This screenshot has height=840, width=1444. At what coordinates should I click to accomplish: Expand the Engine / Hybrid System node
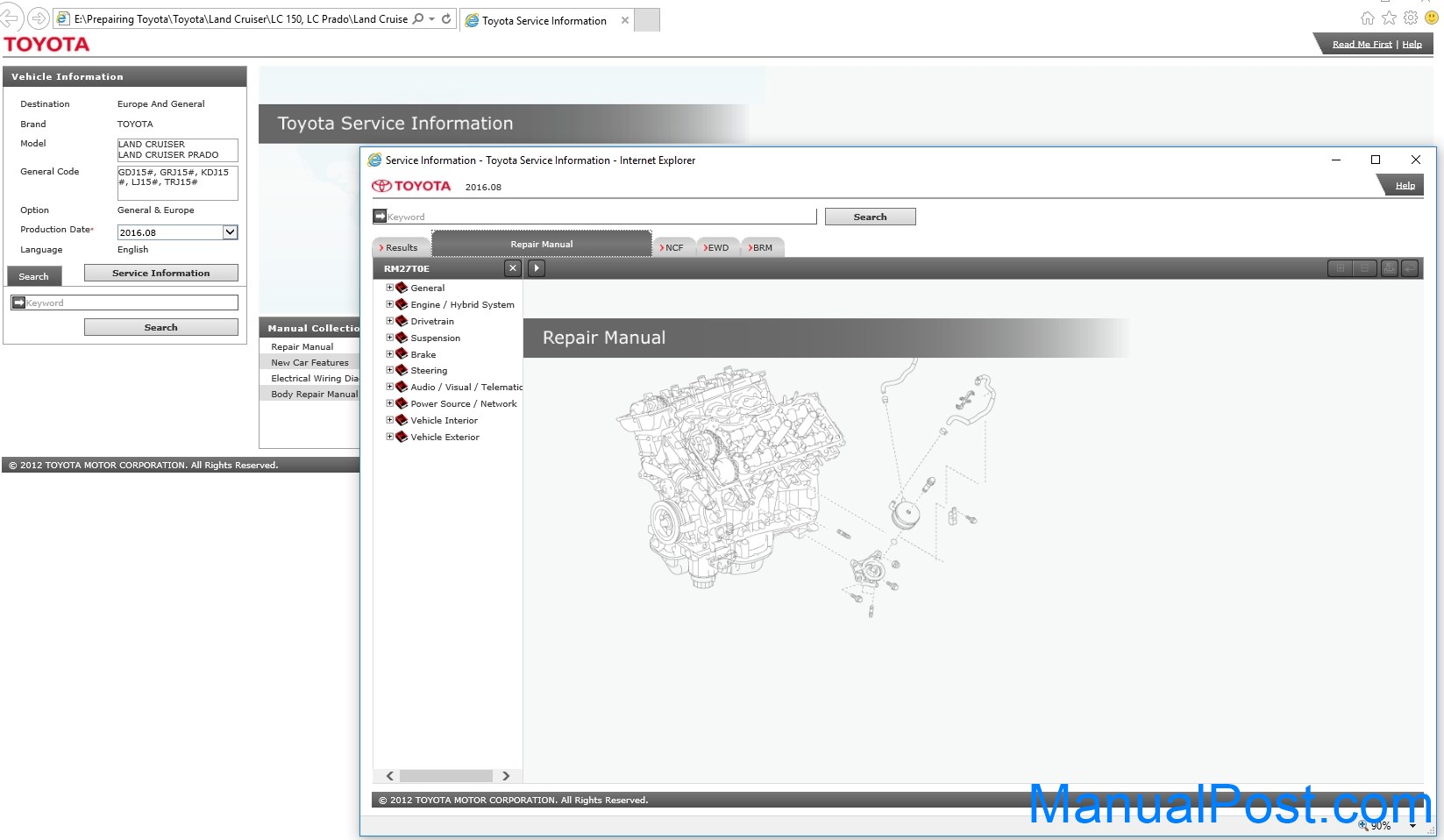(x=389, y=304)
